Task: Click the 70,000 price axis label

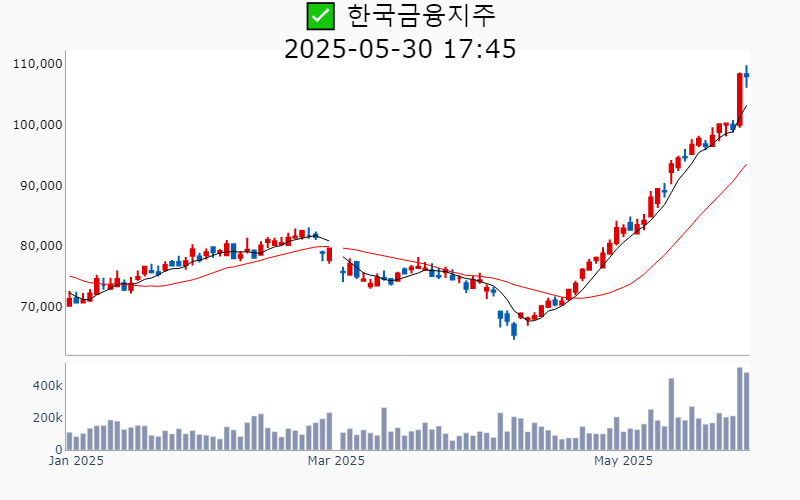Action: coord(41,307)
